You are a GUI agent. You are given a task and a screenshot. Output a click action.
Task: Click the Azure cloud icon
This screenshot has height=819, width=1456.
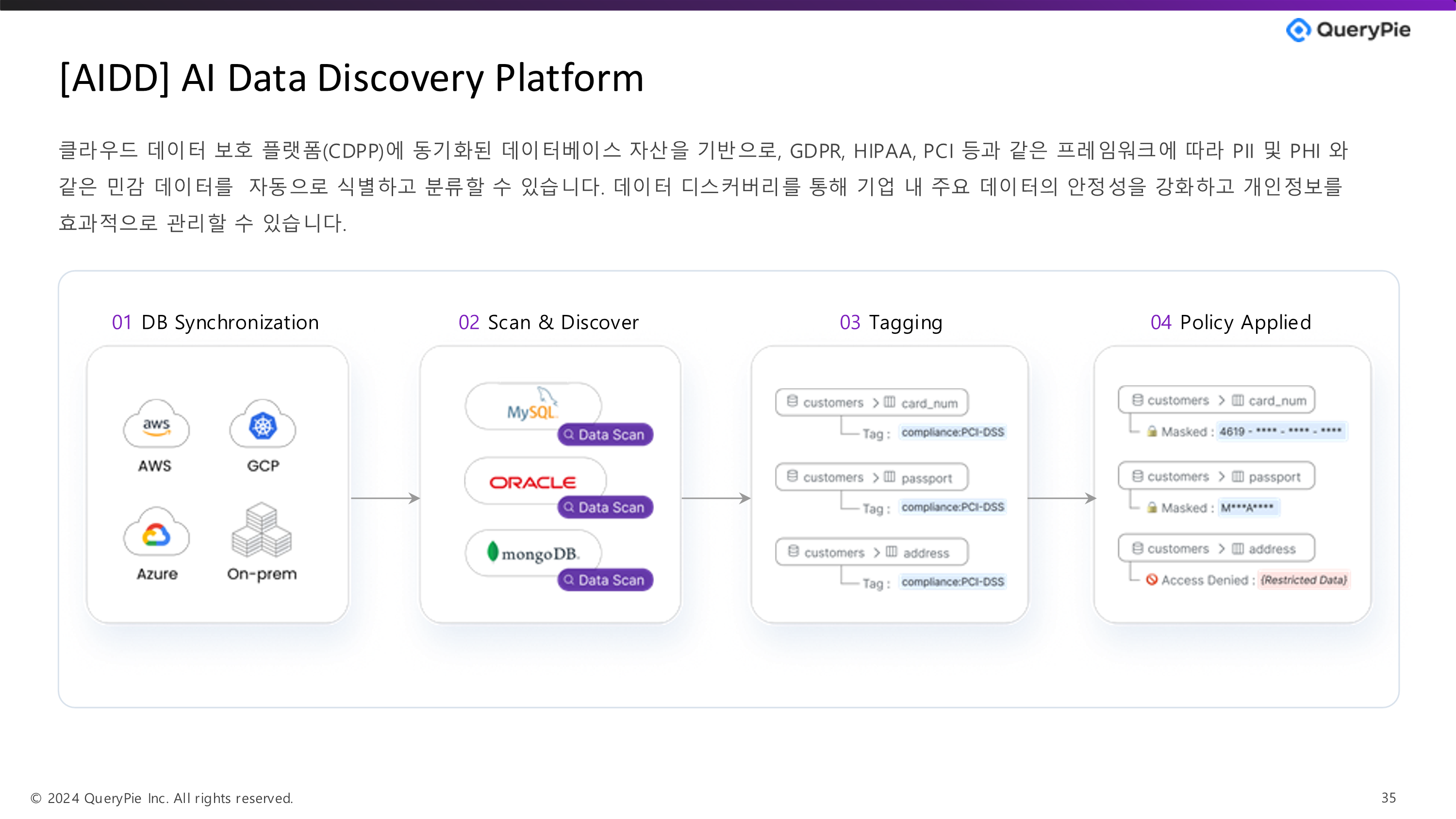156,532
